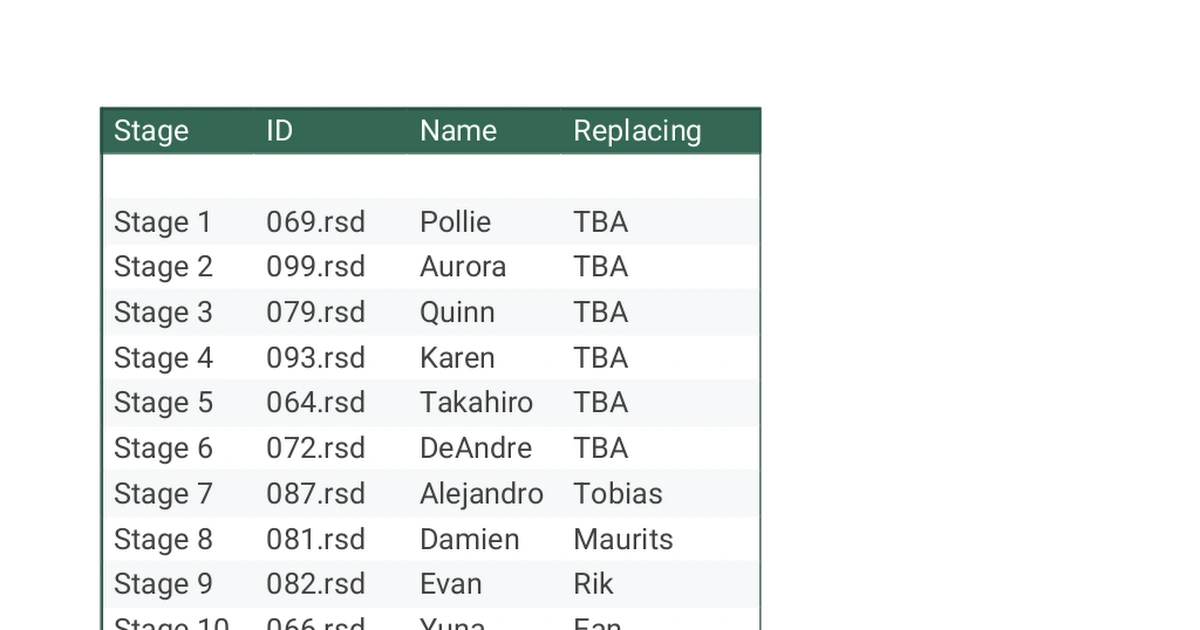Click the Name column header
1200x630 pixels.
[458, 131]
